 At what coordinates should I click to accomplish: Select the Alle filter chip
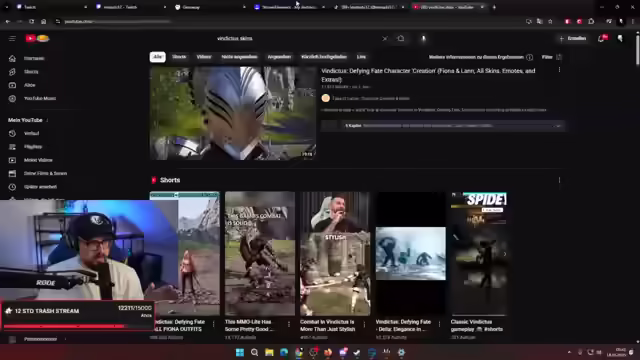(x=158, y=57)
